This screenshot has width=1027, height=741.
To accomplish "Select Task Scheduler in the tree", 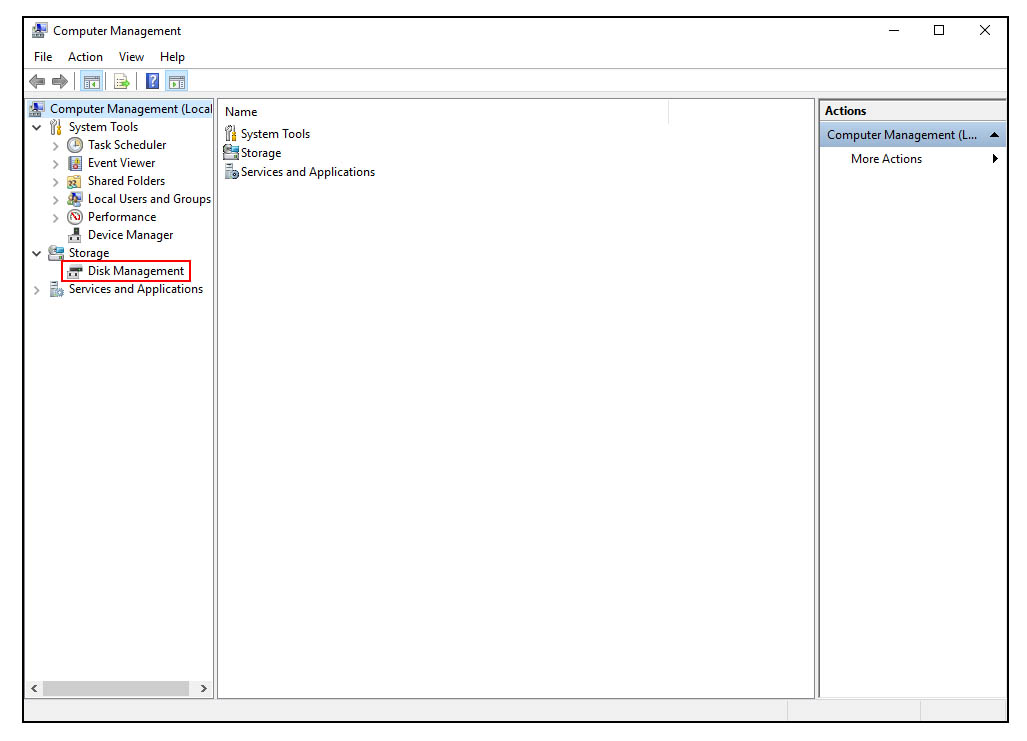I will 127,145.
